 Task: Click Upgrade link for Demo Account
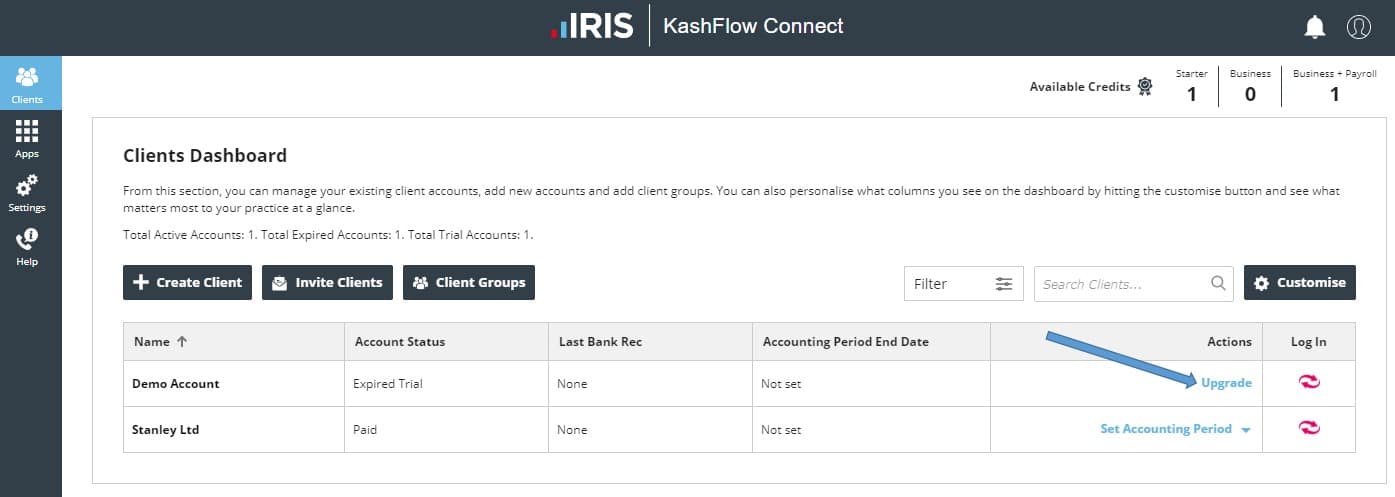[x=1226, y=383]
